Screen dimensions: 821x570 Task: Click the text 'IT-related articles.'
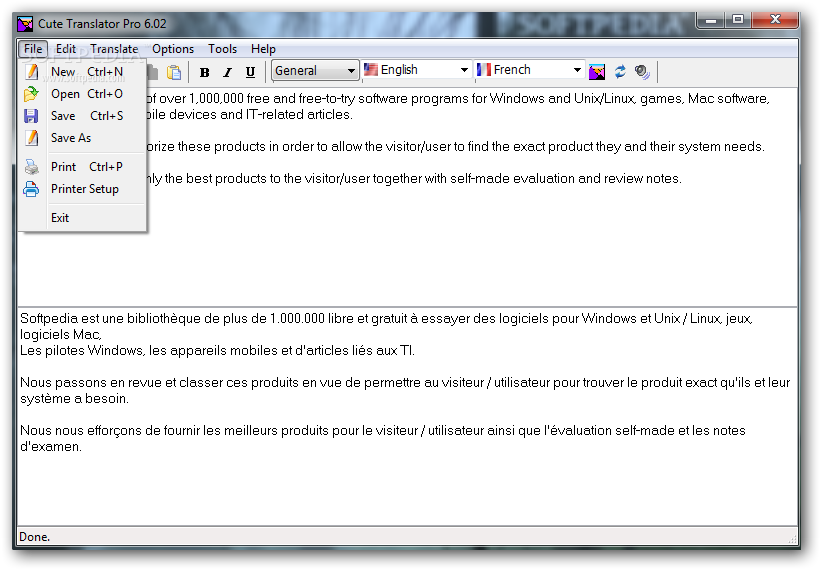[299, 115]
